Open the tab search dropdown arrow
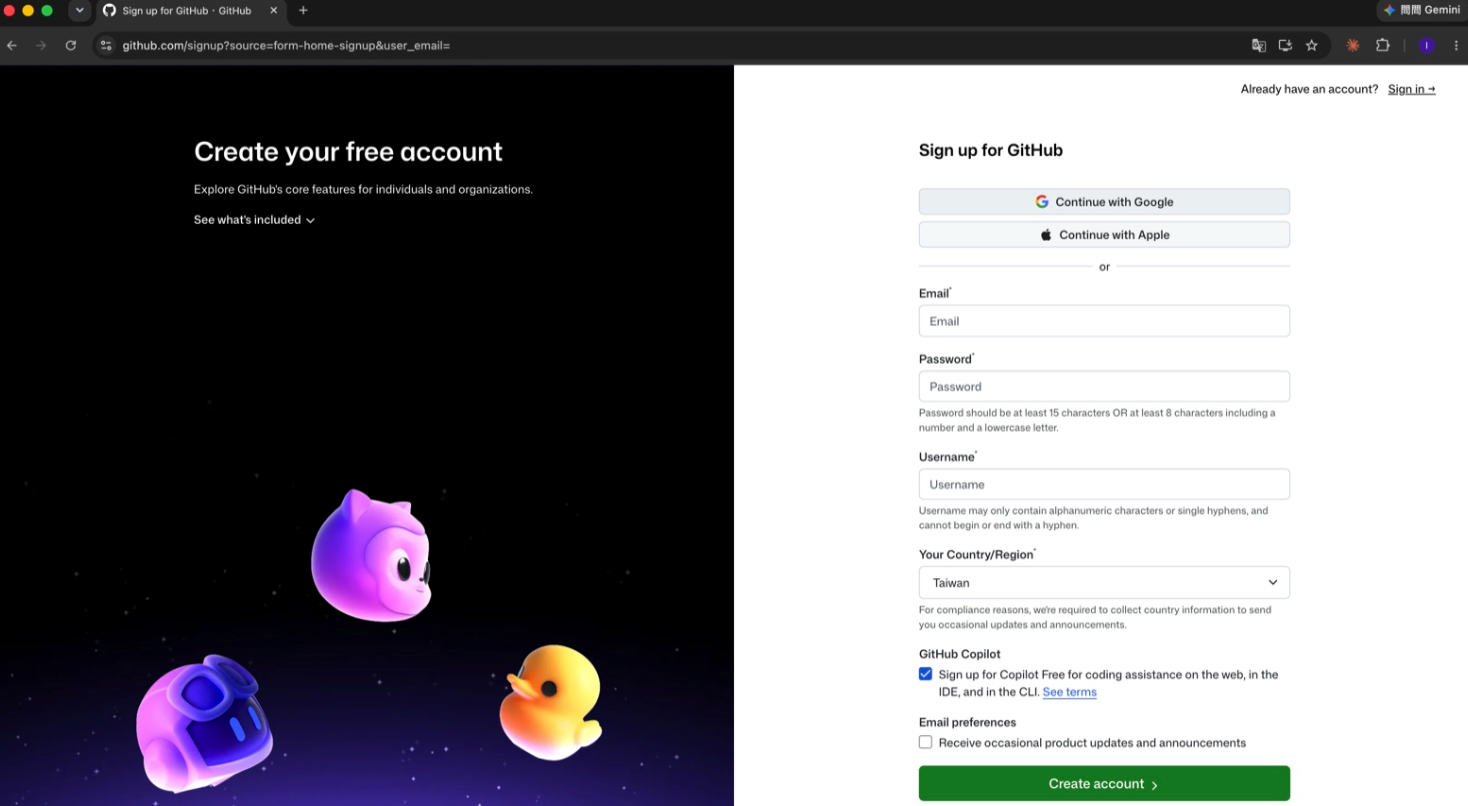 click(80, 10)
